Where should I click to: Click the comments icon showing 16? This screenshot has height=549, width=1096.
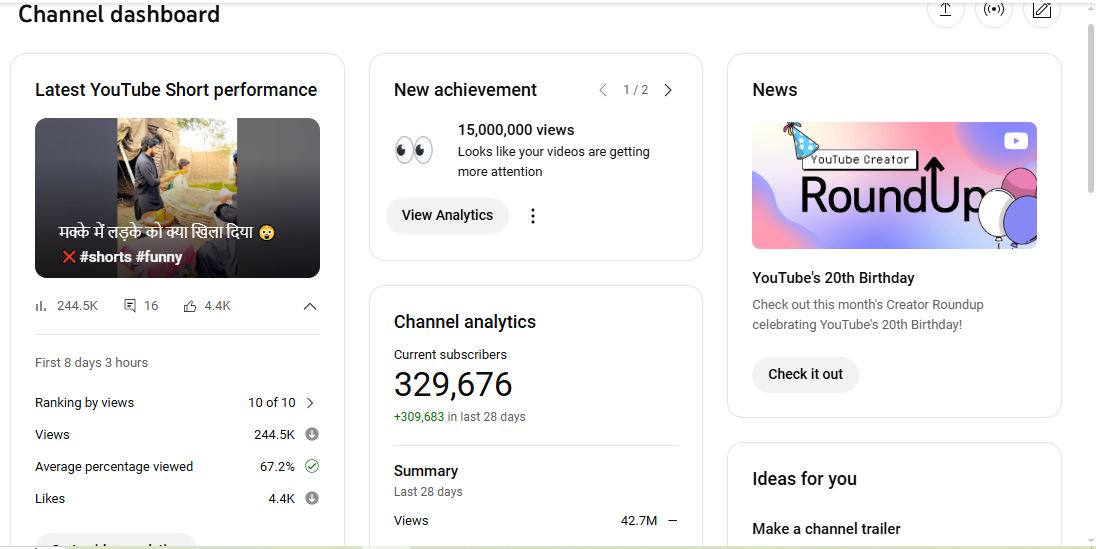130,306
